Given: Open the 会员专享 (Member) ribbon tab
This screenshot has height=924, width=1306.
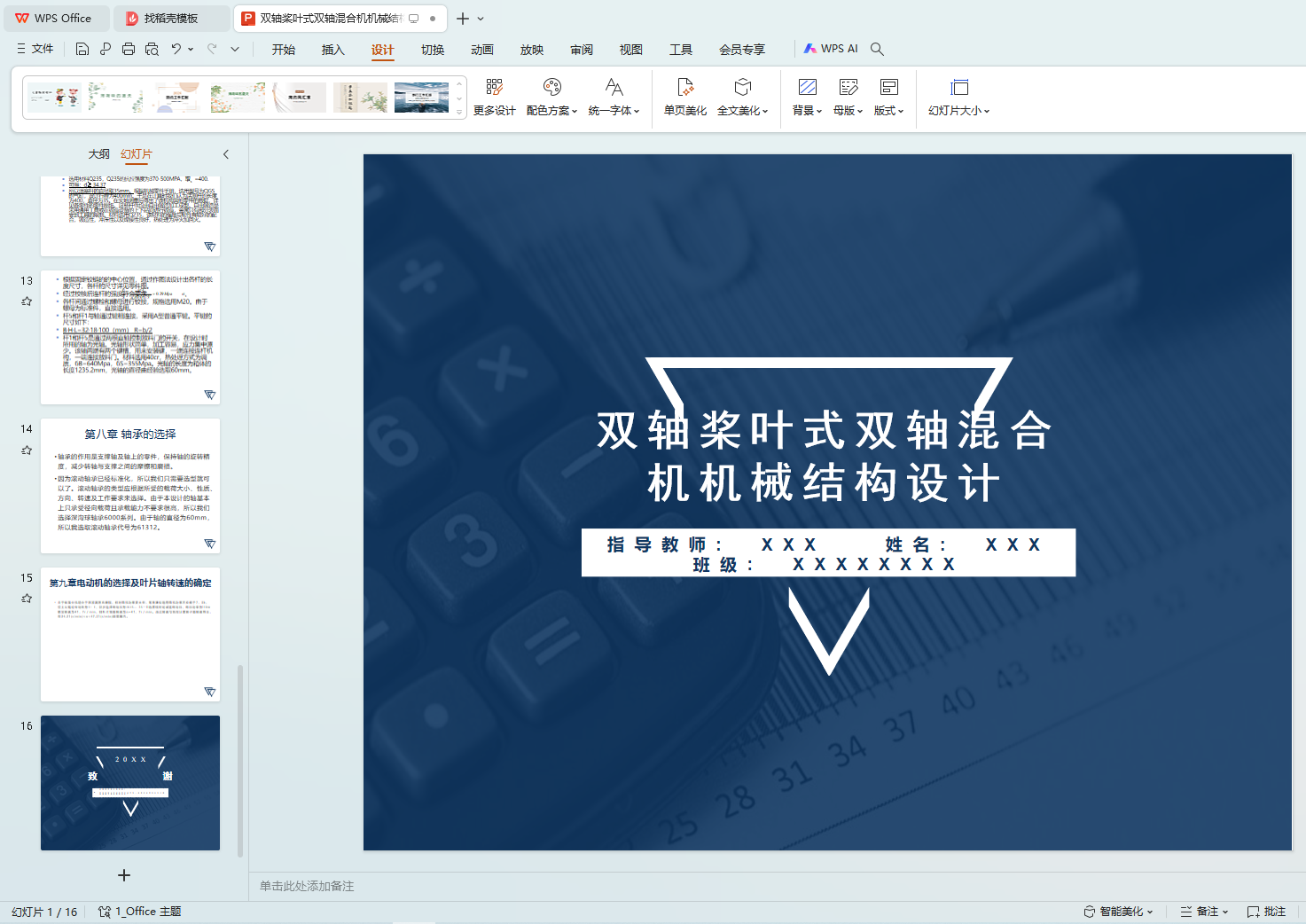Looking at the screenshot, I should pos(742,50).
